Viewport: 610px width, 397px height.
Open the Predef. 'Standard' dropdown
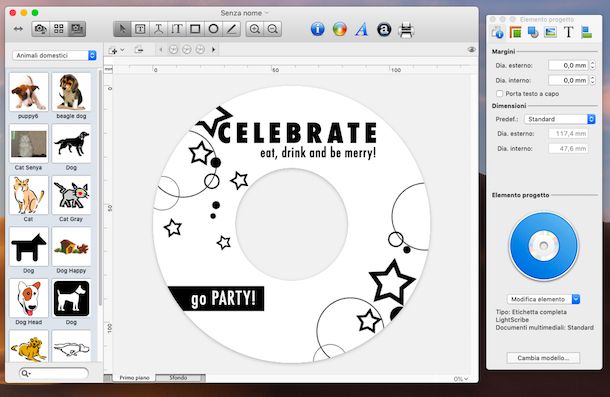pyautogui.click(x=560, y=119)
